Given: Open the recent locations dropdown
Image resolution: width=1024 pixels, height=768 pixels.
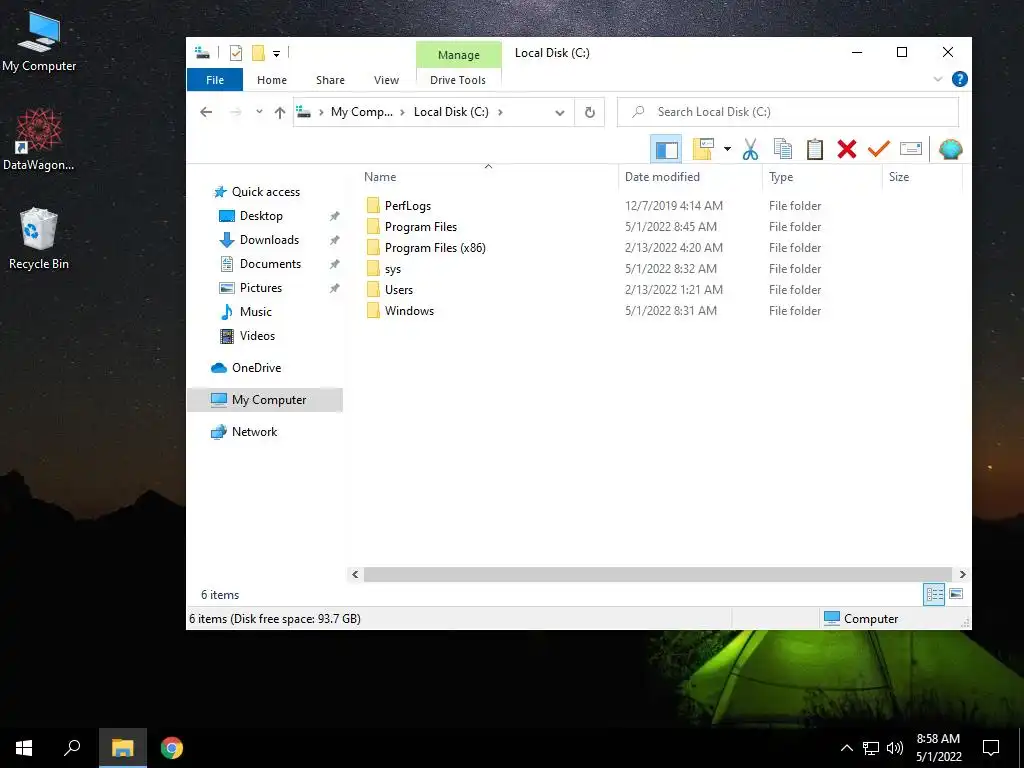Looking at the screenshot, I should pos(259,112).
